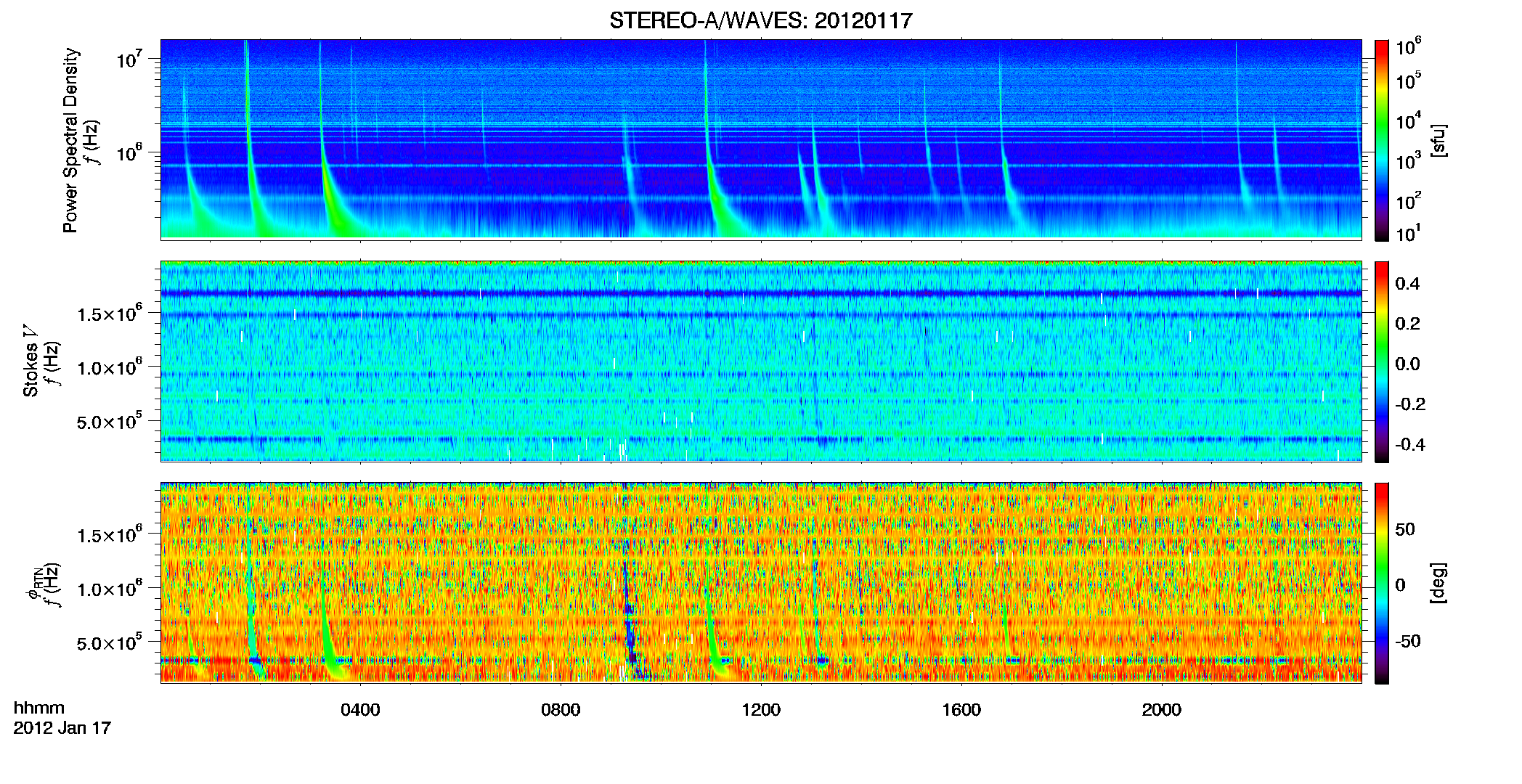Click the degrees color bar of bottom panel
This screenshot has width=1522, height=784.
(1381, 583)
